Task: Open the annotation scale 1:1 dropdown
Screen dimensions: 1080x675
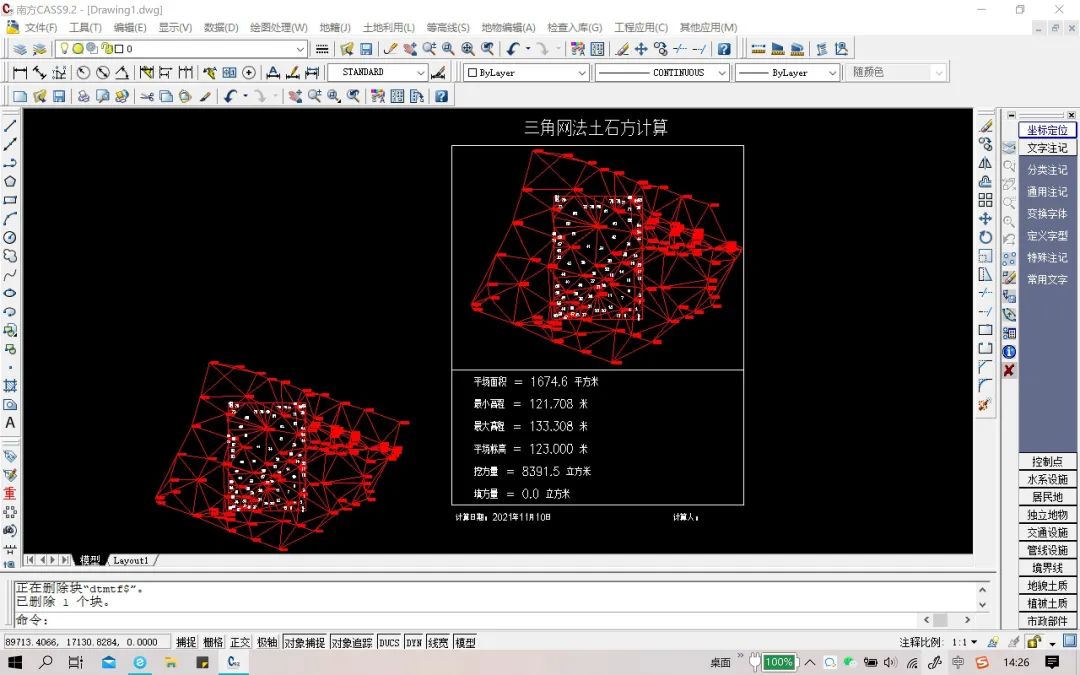Action: click(x=964, y=643)
